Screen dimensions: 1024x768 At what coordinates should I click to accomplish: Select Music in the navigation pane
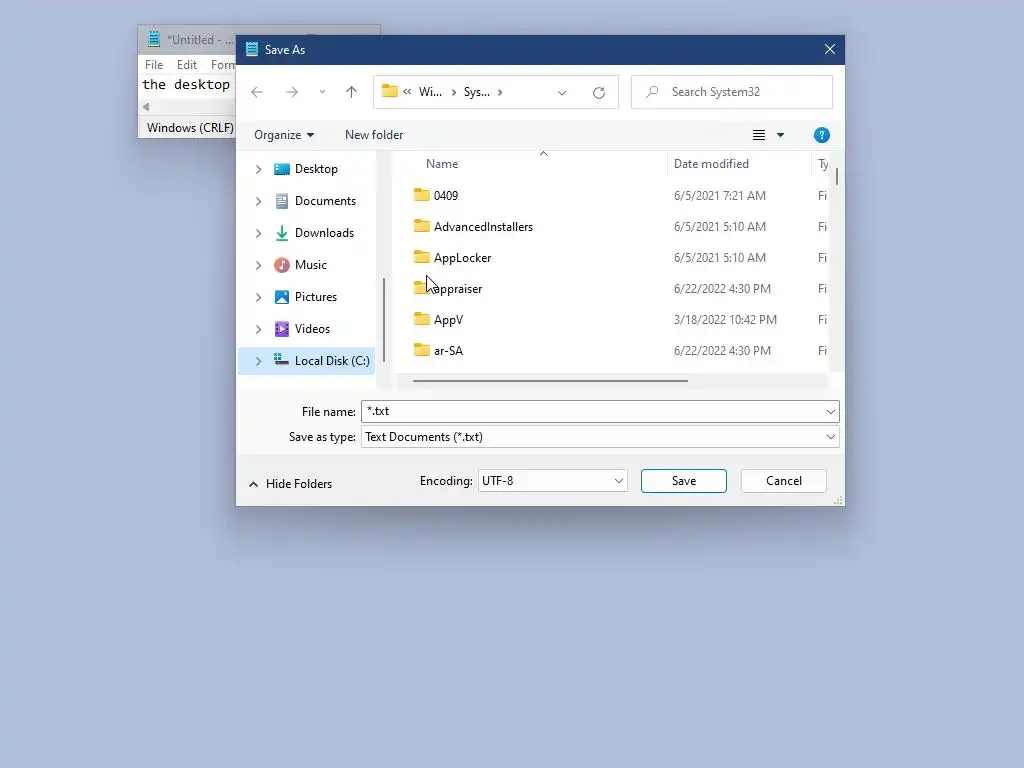pos(310,265)
